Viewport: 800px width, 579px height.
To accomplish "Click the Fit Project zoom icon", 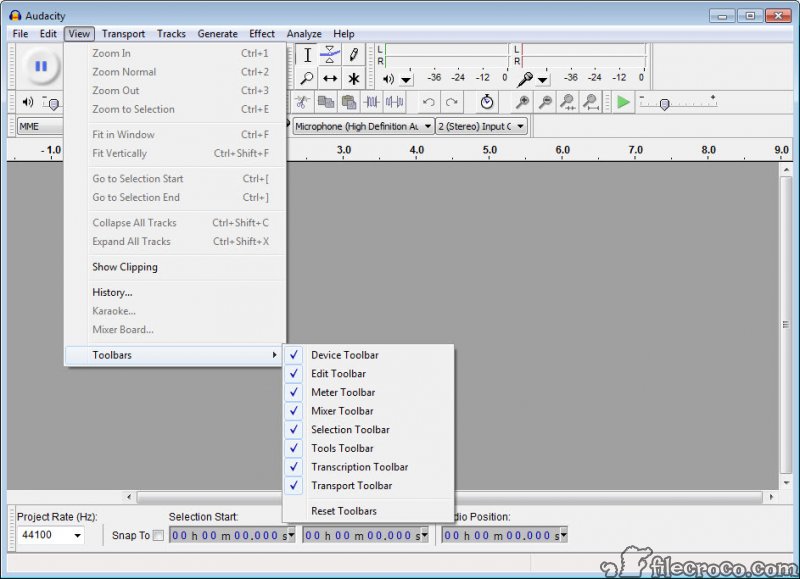I will (x=591, y=102).
